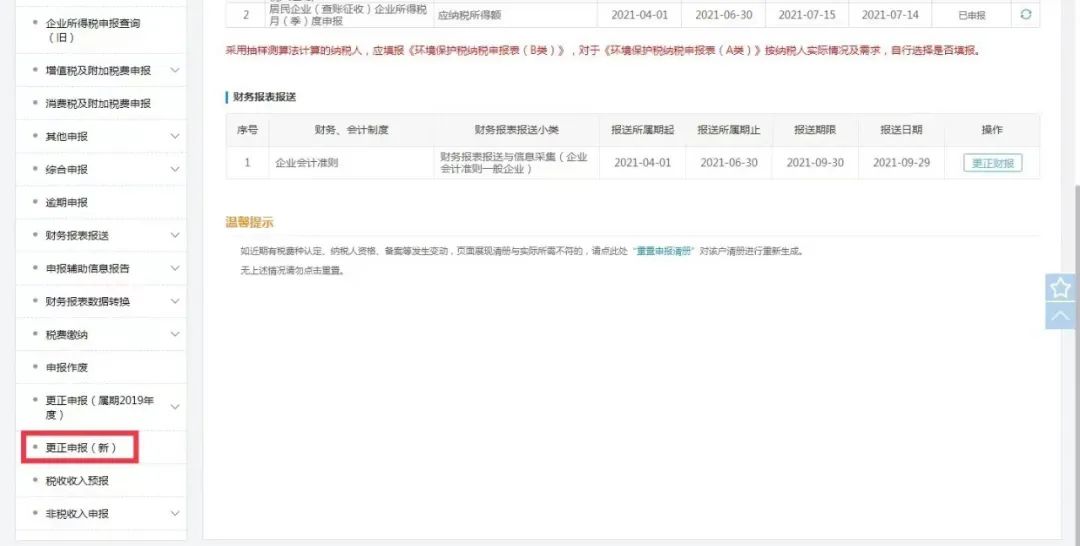Expand 税费缴纳 chevron
Image resolution: width=1080 pixels, height=546 pixels.
(x=175, y=335)
